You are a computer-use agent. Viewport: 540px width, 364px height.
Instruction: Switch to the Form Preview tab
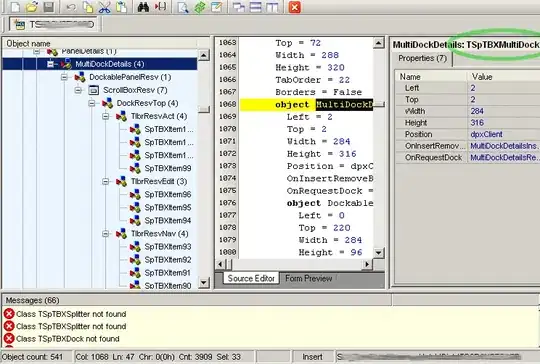pyautogui.click(x=309, y=278)
